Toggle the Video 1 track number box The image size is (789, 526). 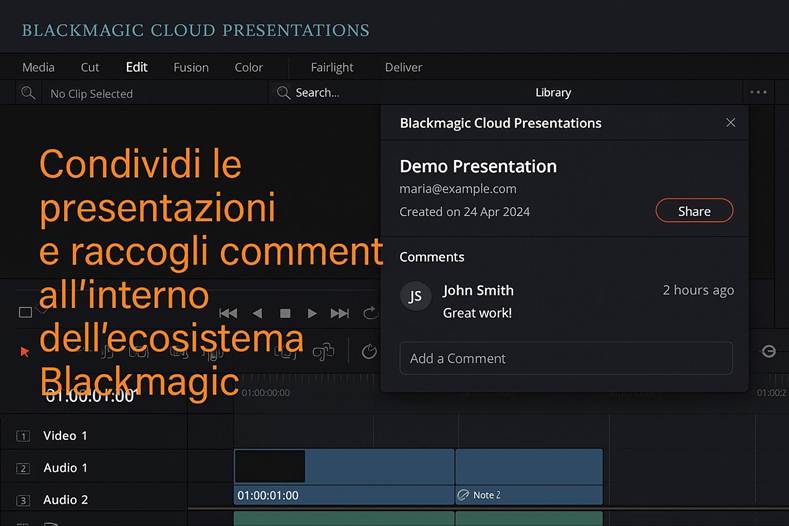tap(22, 436)
